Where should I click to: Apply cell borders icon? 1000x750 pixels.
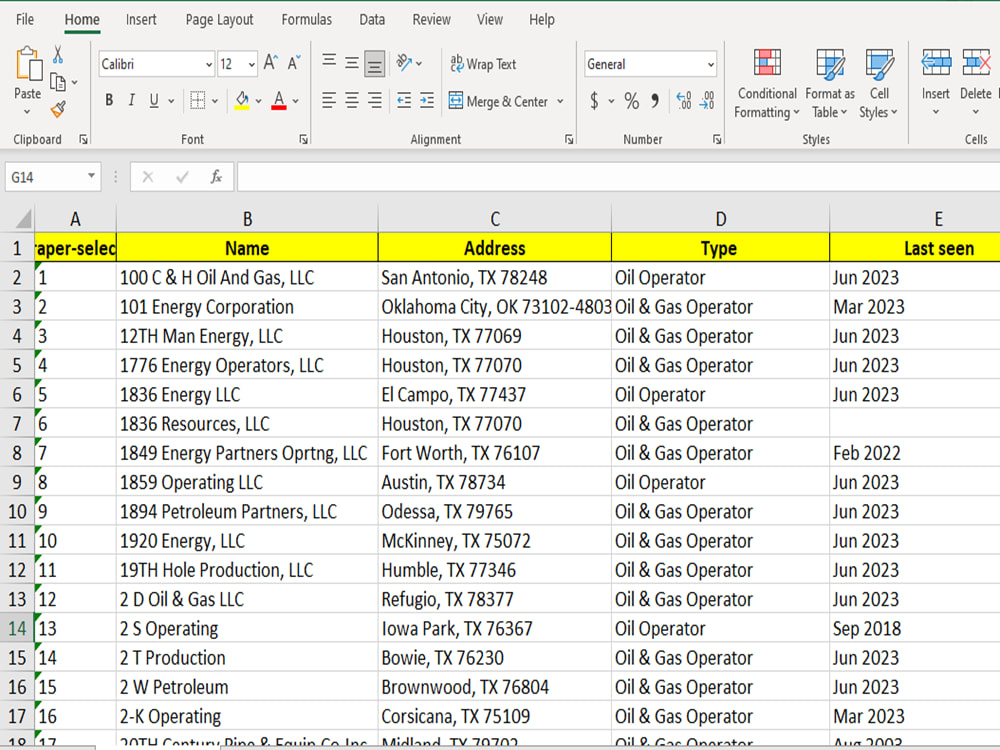pos(198,101)
